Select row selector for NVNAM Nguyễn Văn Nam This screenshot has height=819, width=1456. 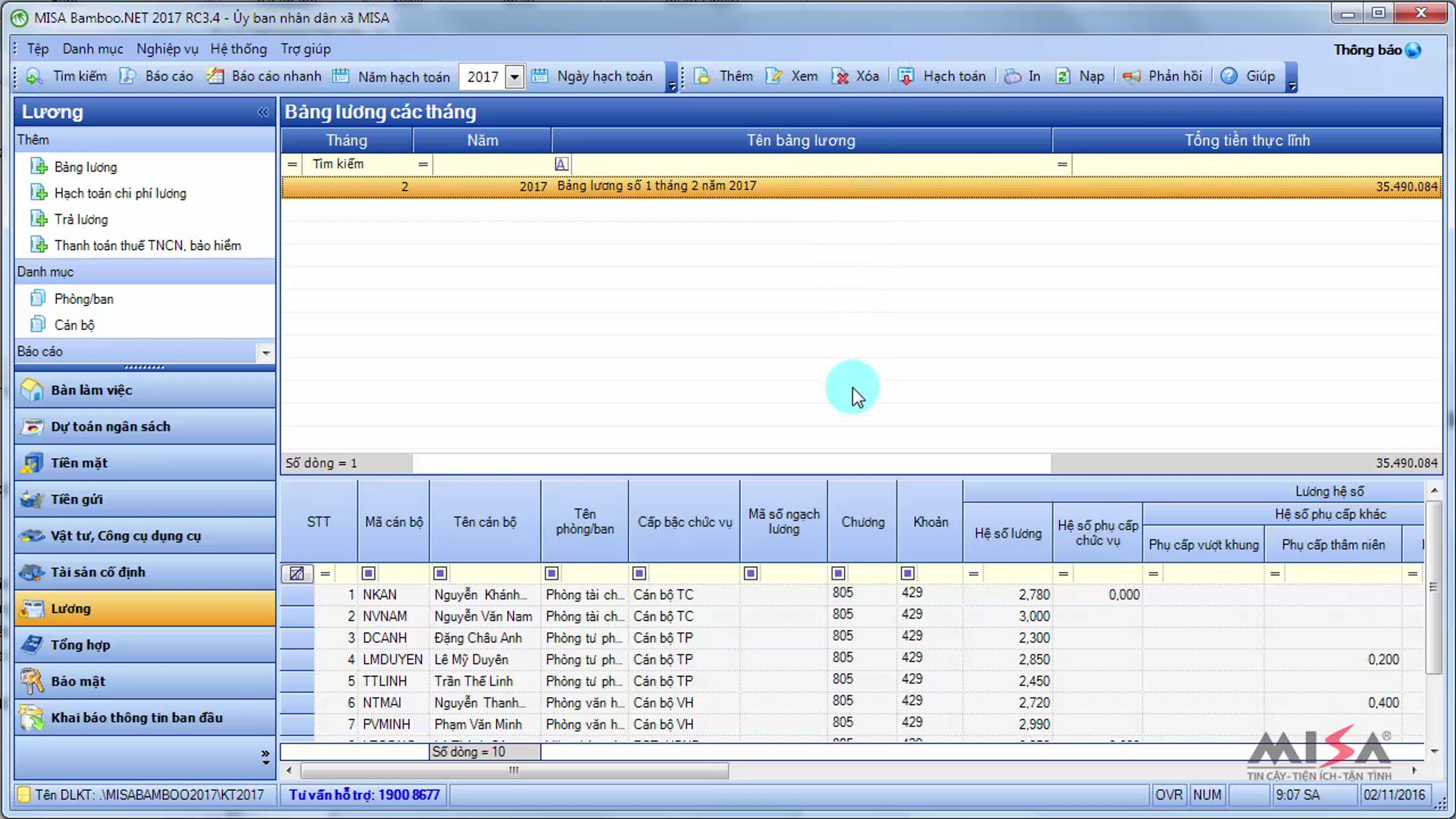pyautogui.click(x=297, y=616)
